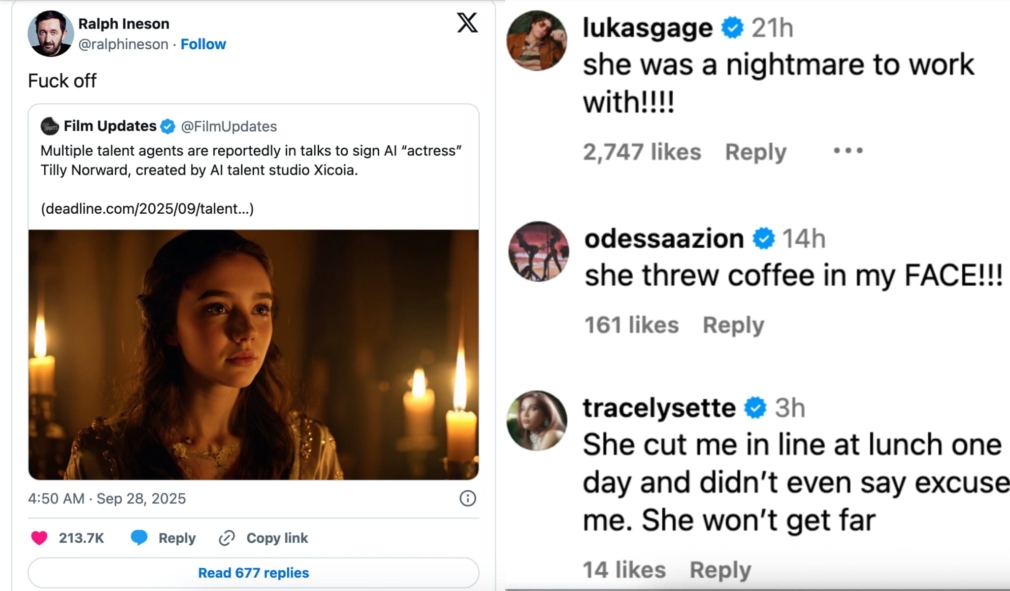Screen dimensions: 1010x591
Task: Reply to tracelysette's comment
Action: [720, 570]
